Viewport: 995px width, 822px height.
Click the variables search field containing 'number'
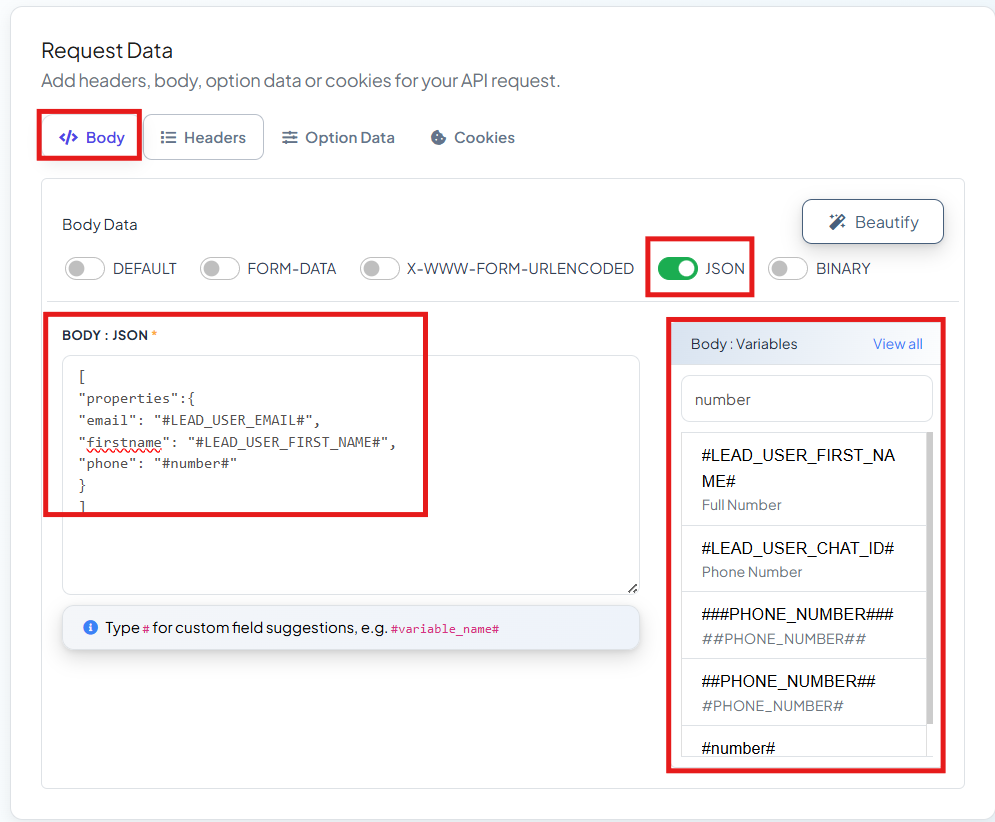(807, 399)
